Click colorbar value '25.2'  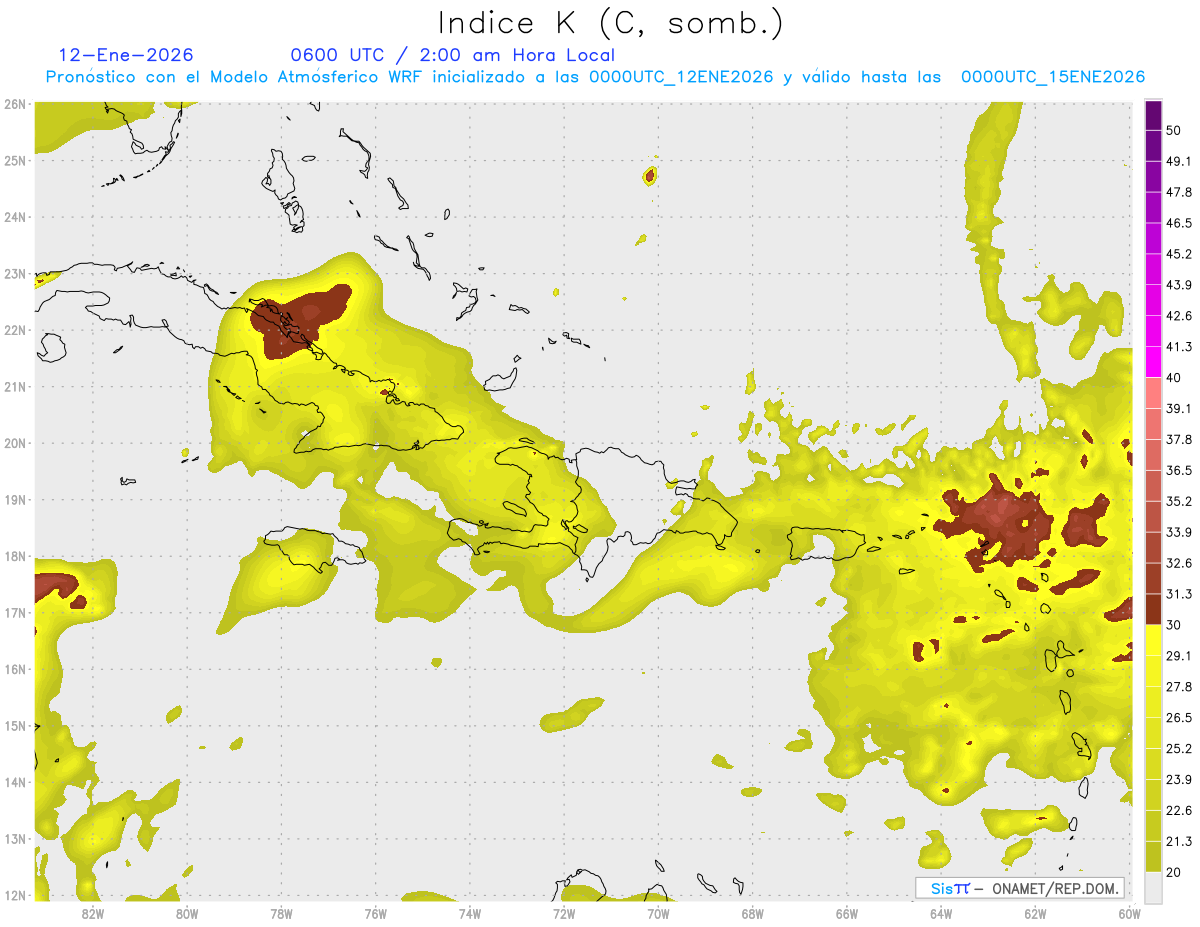tap(1178, 749)
